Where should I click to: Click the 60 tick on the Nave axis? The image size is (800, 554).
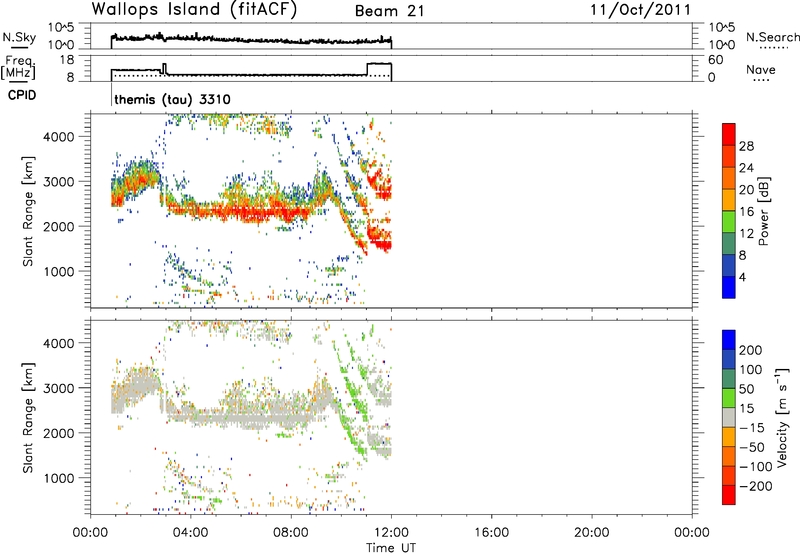coord(715,60)
